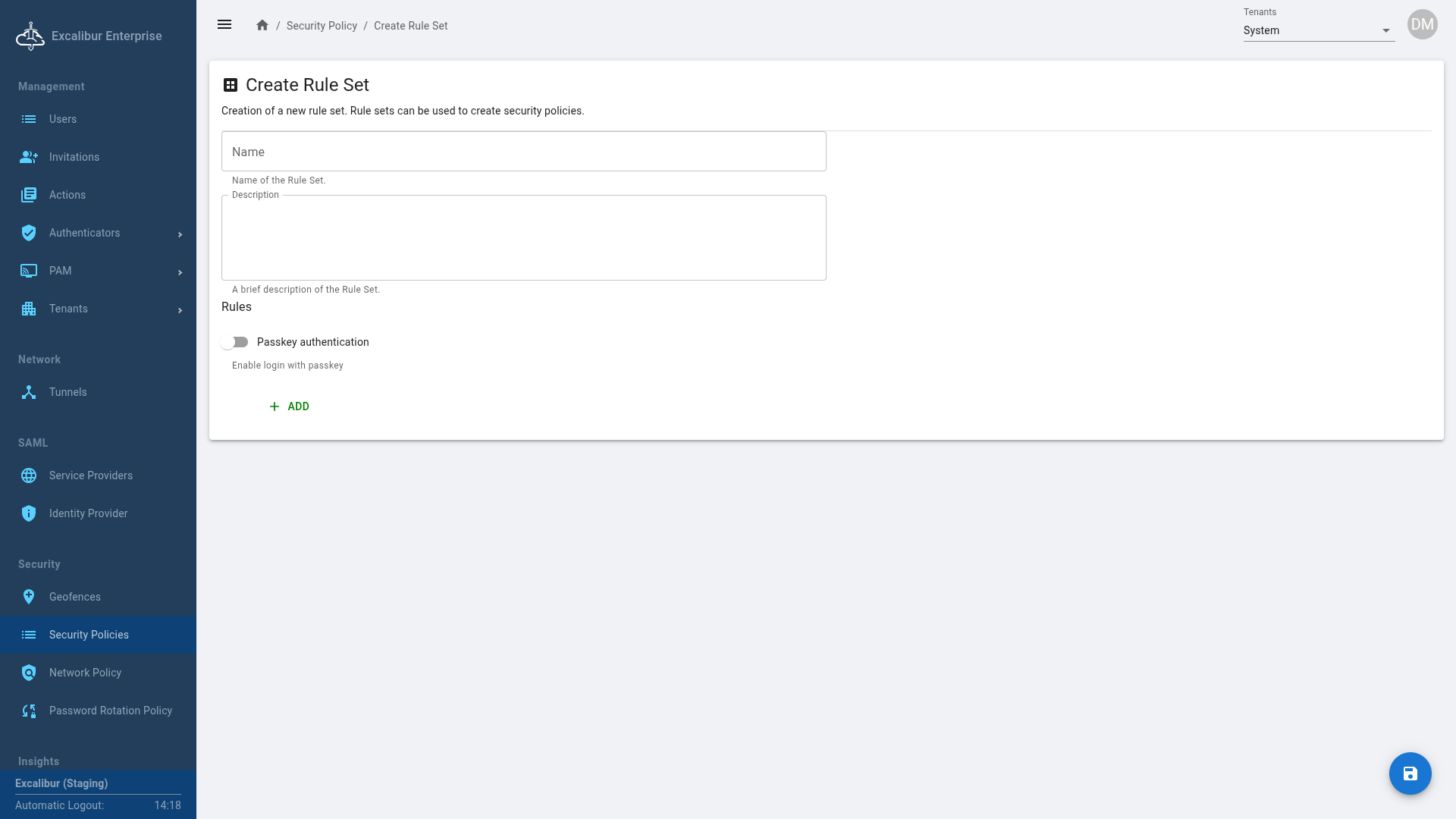Click into the Name input field
This screenshot has width=1456, height=819.
(523, 152)
